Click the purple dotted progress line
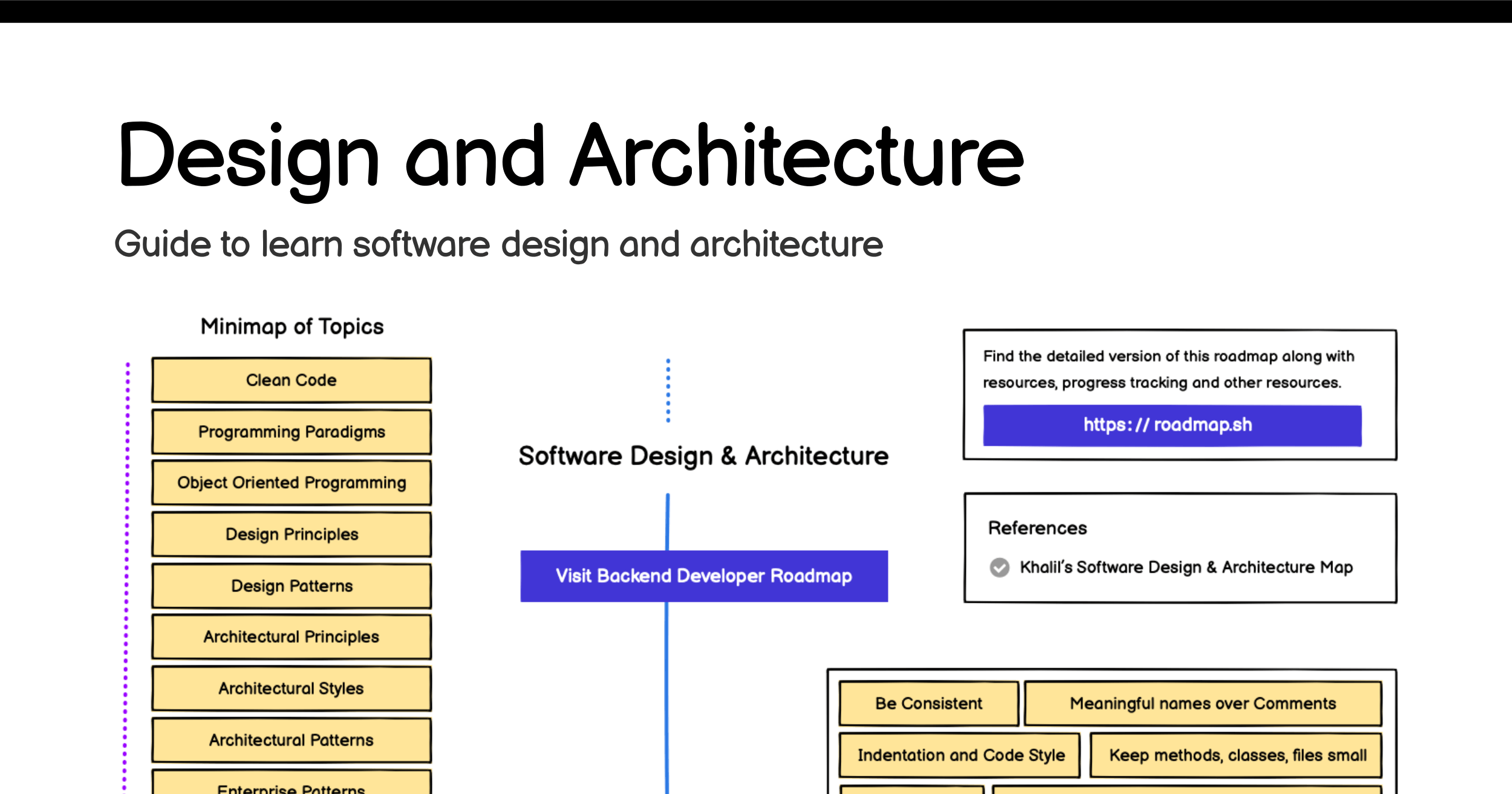Screen dimensions: 1512x794 [x=127, y=574]
